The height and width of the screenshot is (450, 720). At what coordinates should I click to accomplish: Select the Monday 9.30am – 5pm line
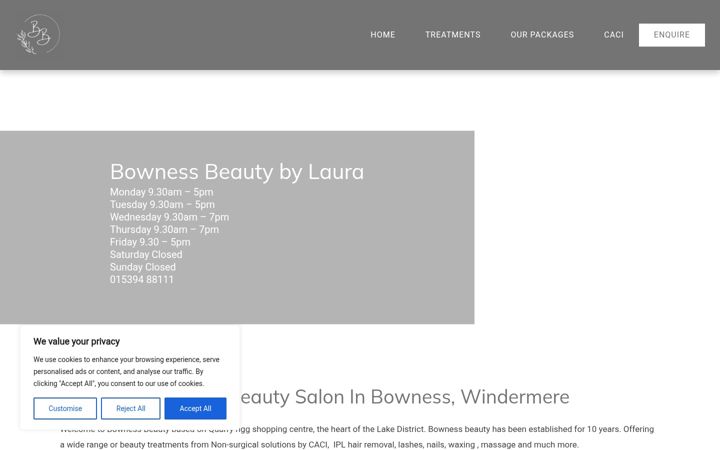pyautogui.click(x=161, y=192)
